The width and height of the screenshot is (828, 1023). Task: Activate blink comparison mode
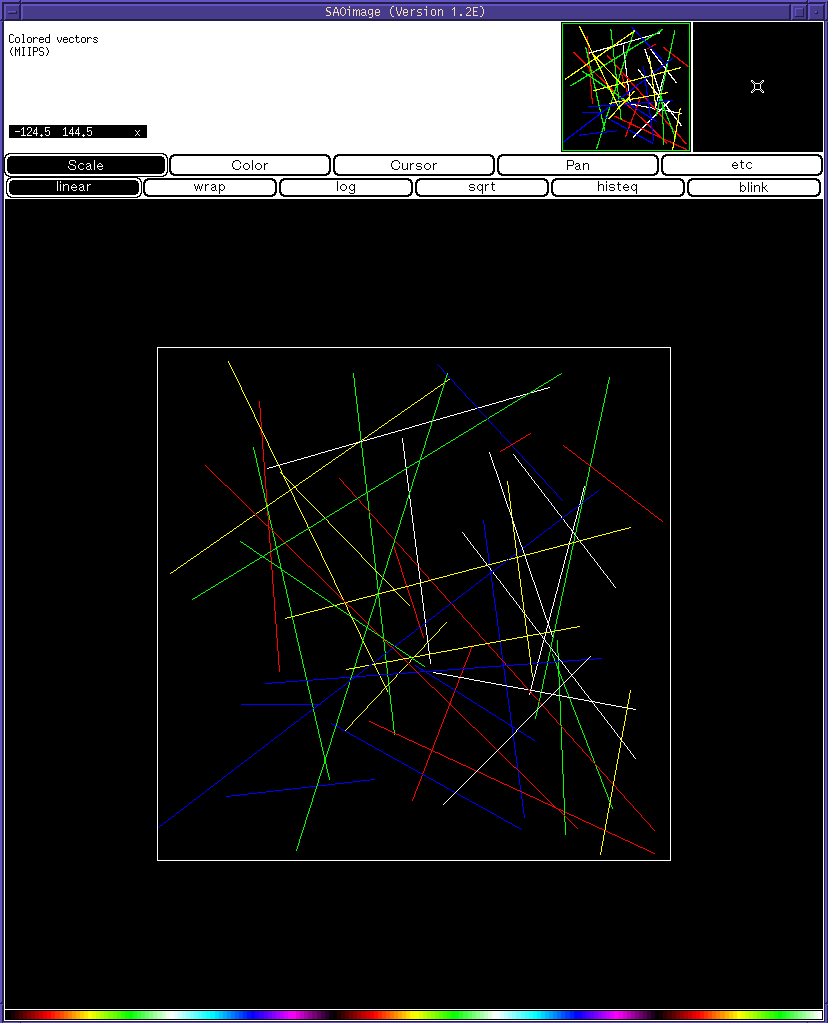click(752, 187)
